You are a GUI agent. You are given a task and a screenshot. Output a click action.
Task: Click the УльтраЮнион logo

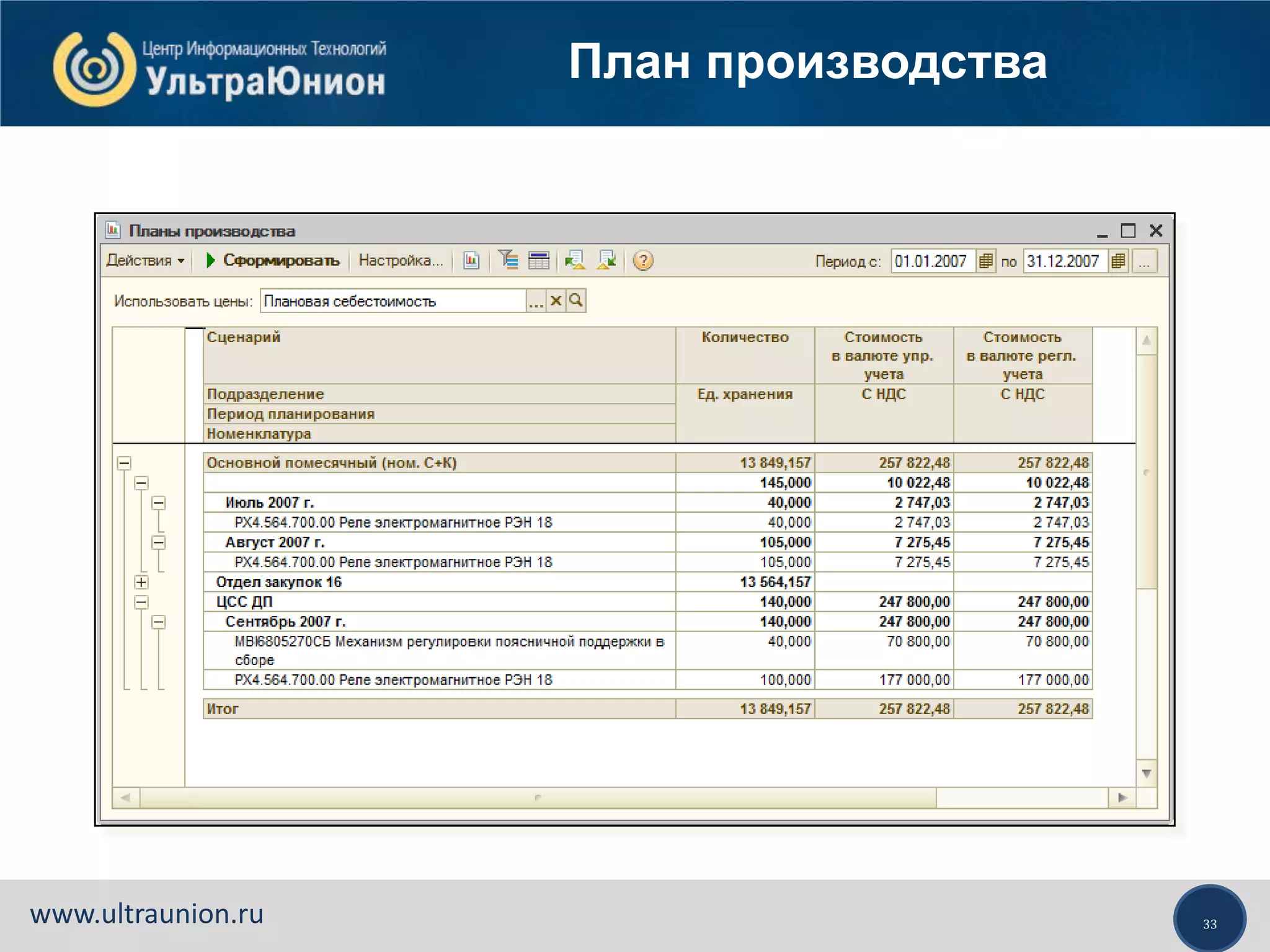pyautogui.click(x=220, y=69)
